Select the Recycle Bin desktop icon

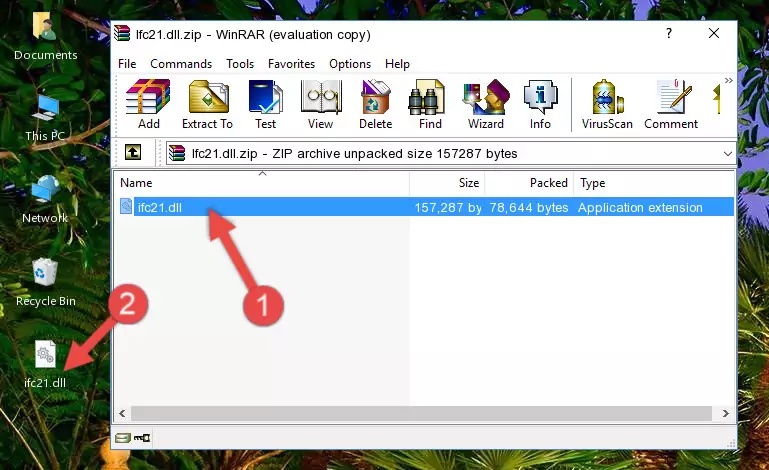[46, 283]
